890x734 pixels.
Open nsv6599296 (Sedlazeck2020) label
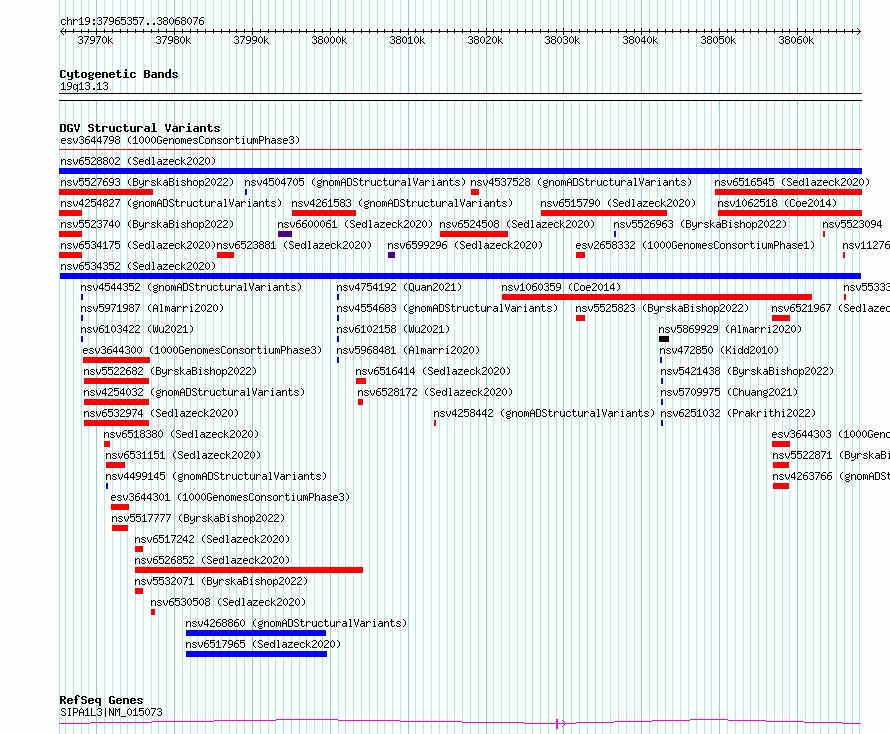[465, 245]
